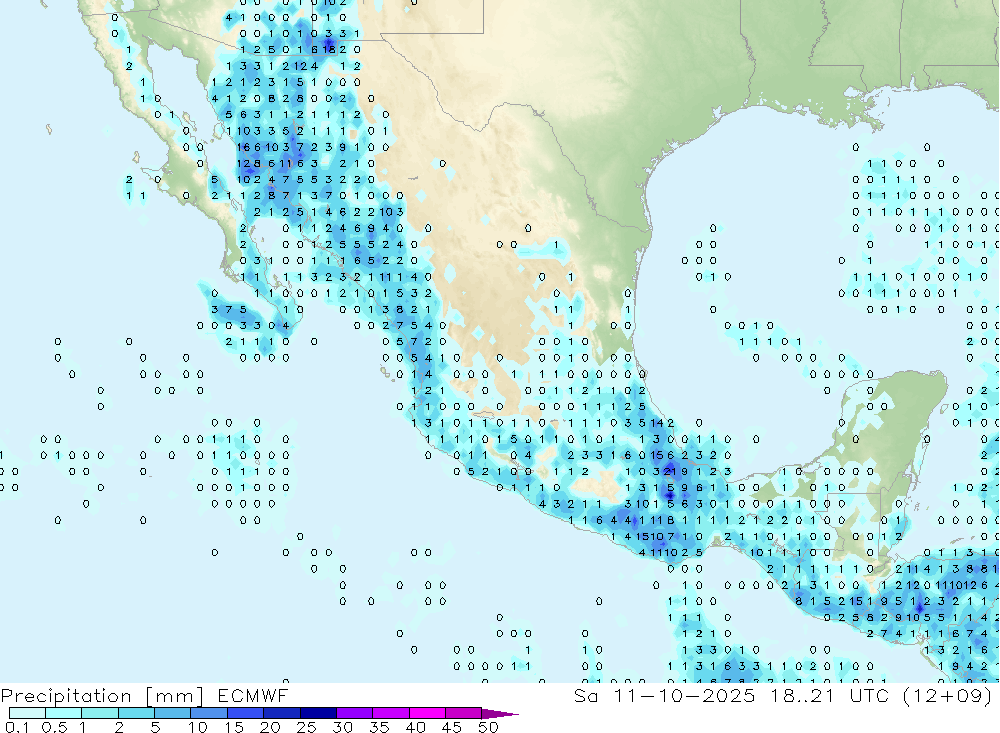Click the 1–2 mm legend color swatch

pyautogui.click(x=99, y=713)
